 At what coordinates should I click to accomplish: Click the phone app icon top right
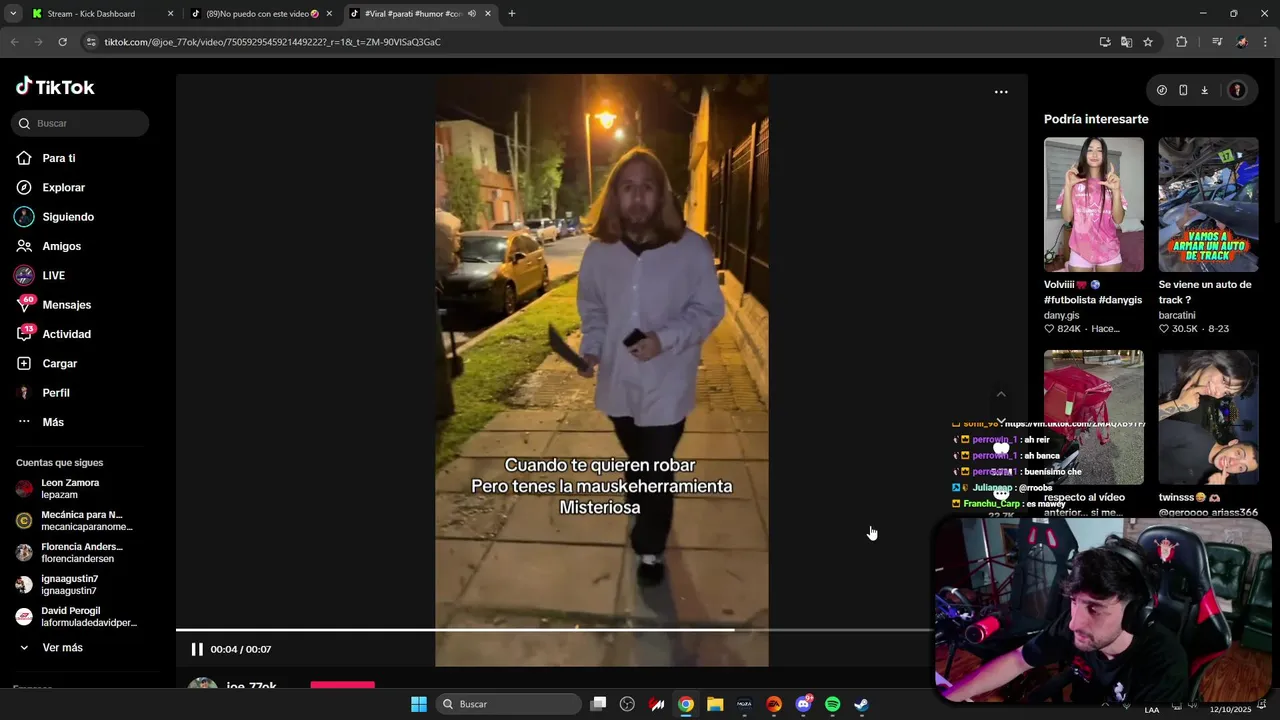click(x=1183, y=90)
